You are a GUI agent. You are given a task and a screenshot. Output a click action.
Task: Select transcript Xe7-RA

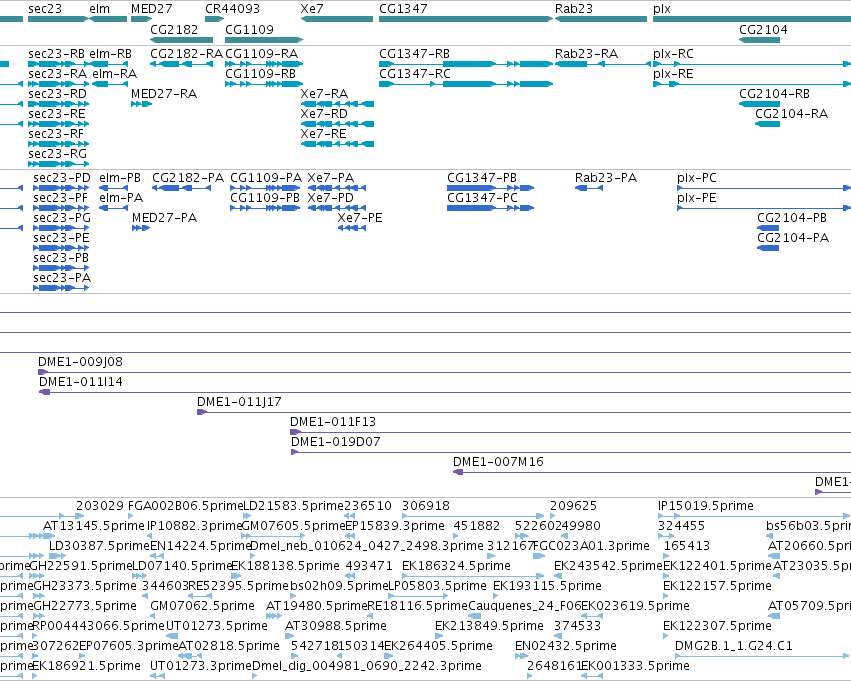324,94
